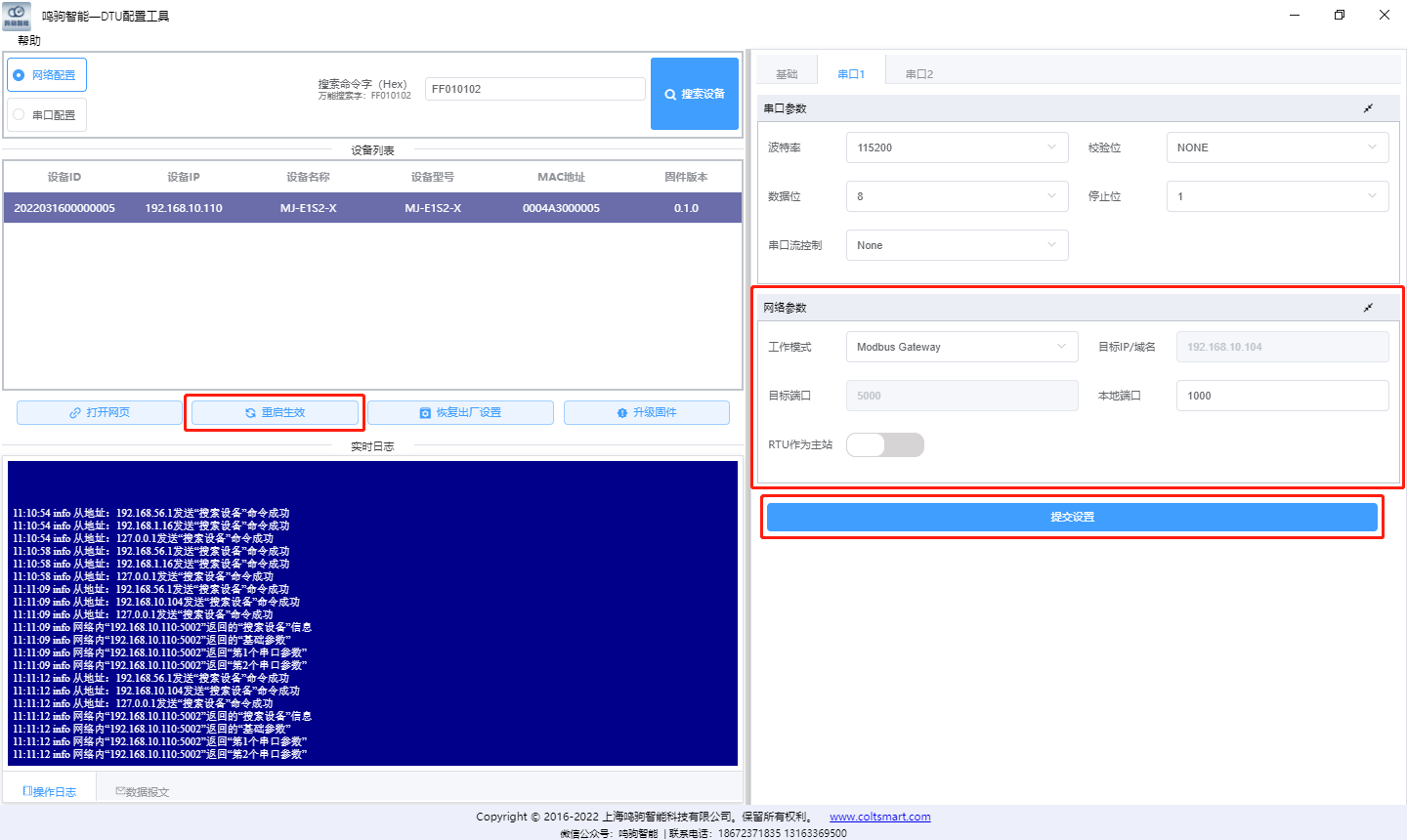Open the 工作模式 dropdown showing Modbus Gateway
Image resolution: width=1407 pixels, height=840 pixels.
(962, 347)
